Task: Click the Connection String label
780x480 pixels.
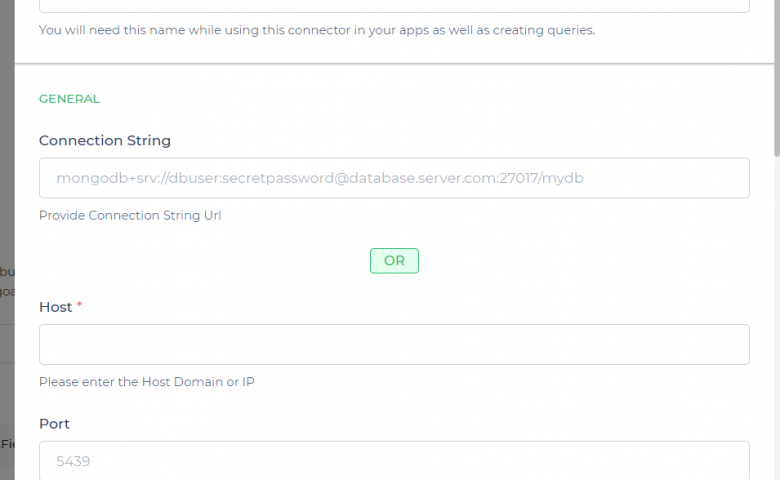Action: pyautogui.click(x=105, y=141)
